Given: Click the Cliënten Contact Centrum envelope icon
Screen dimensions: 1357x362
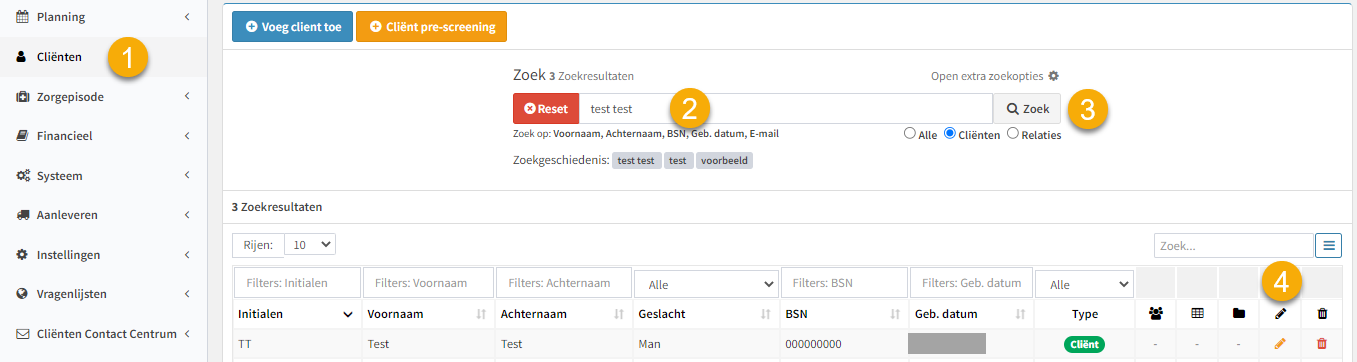Looking at the screenshot, I should tap(22, 334).
